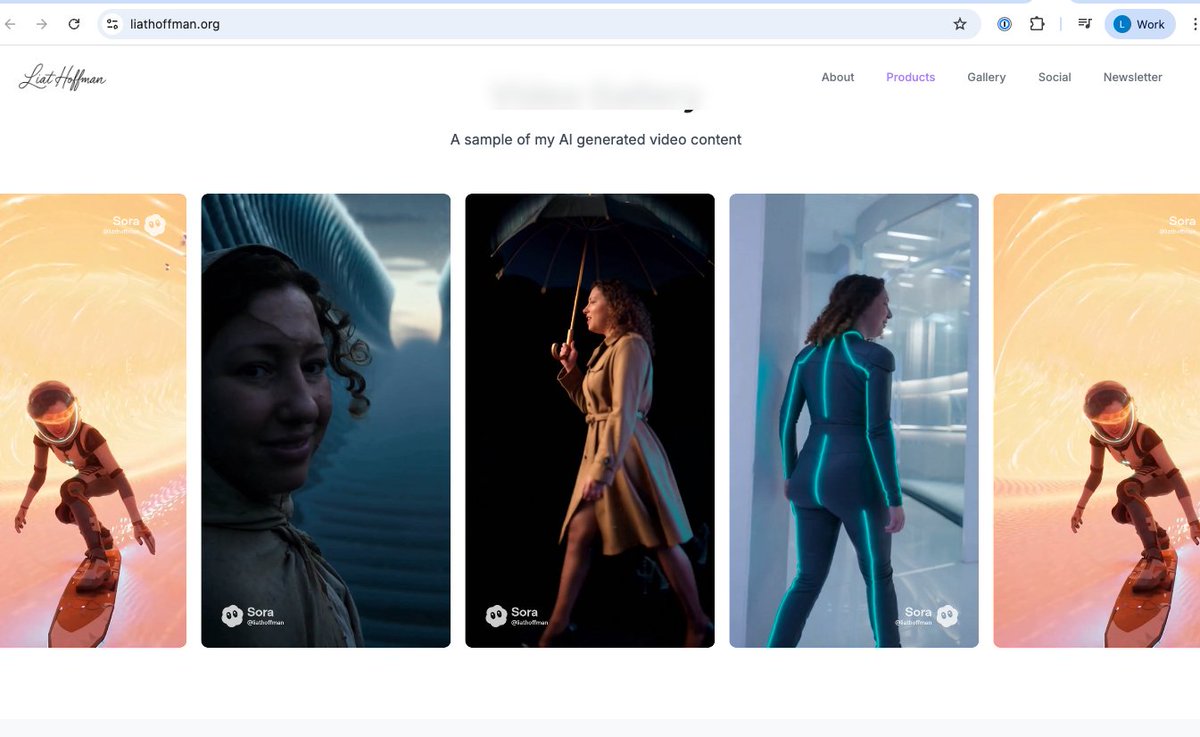Play the neon-striped suit video

tap(854, 420)
